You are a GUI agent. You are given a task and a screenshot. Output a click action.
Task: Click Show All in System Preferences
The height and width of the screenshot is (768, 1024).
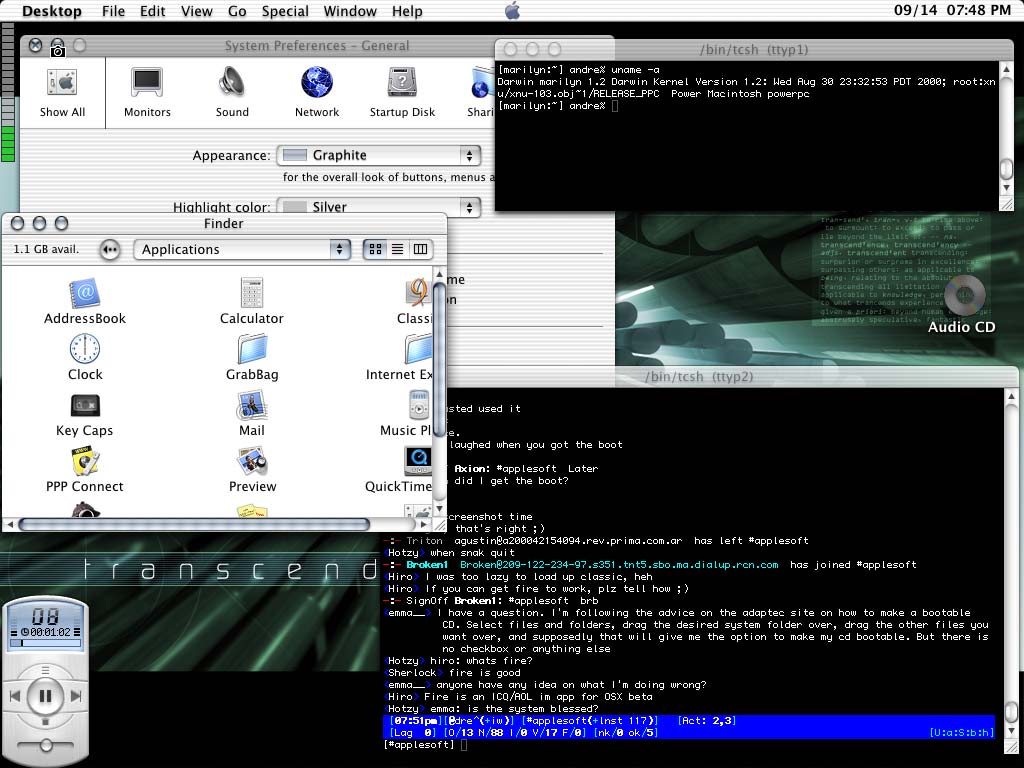point(62,90)
